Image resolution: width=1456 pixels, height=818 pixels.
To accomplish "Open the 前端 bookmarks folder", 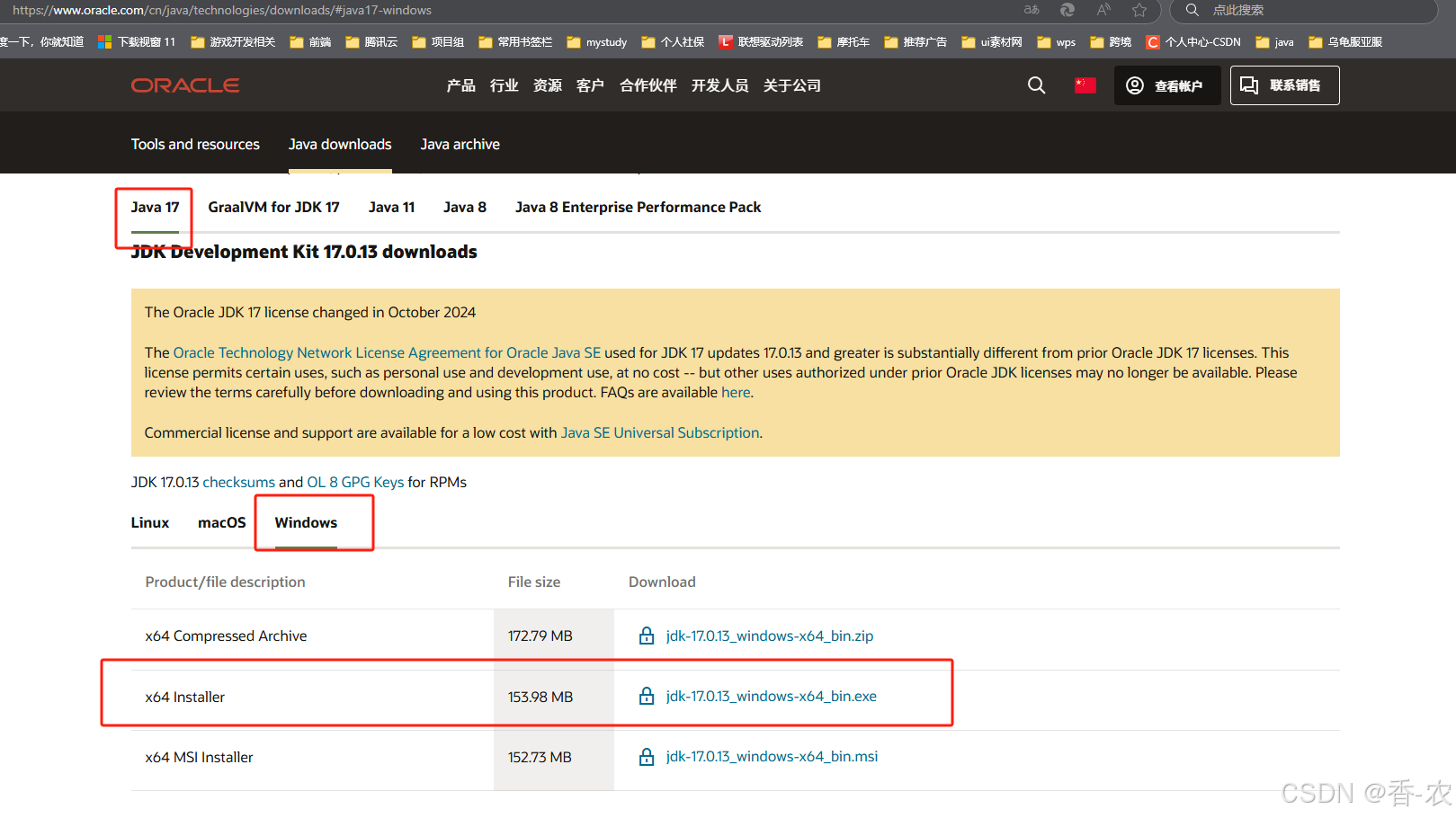I will click(309, 41).
